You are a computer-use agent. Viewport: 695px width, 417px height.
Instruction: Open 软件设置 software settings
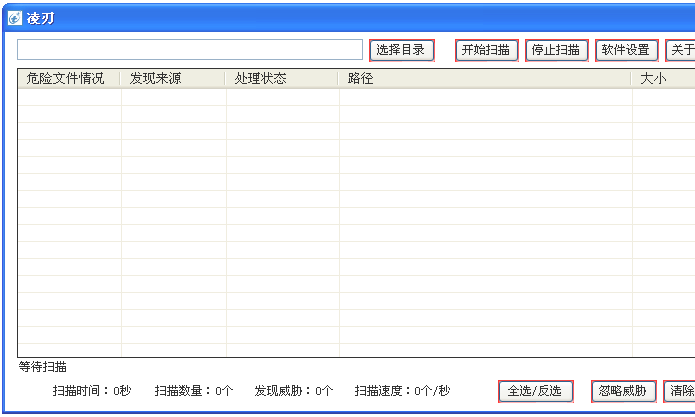626,50
